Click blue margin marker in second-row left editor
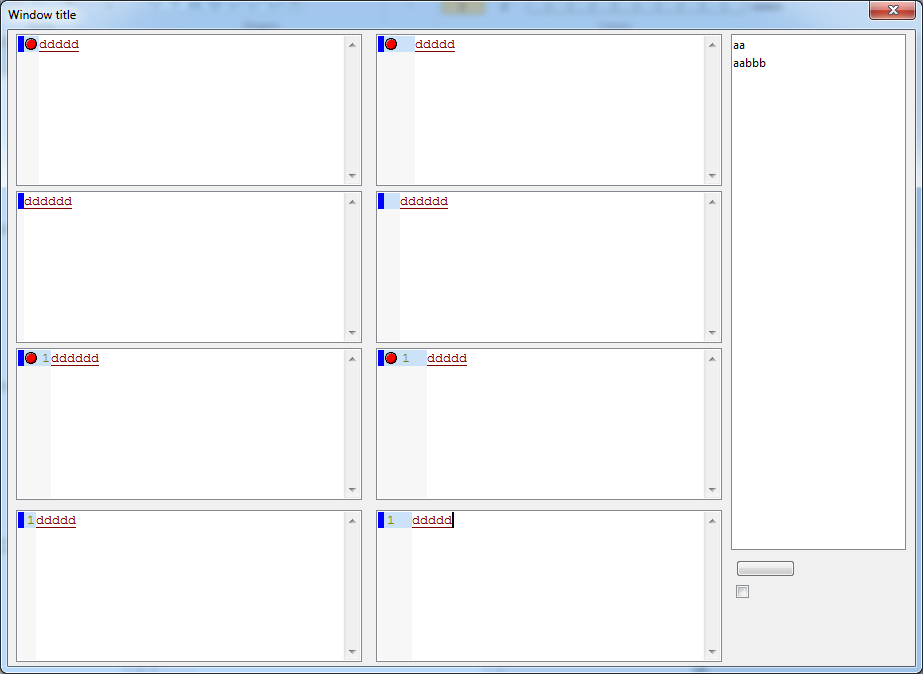The width and height of the screenshot is (923, 674). click(20, 201)
